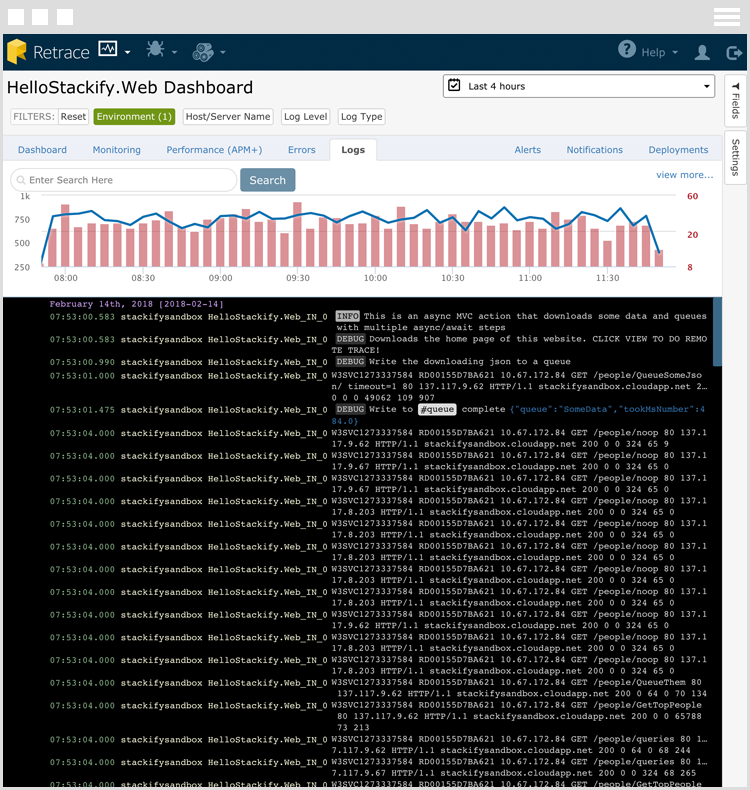
Task: Open the user profile icon
Action: coord(702,52)
